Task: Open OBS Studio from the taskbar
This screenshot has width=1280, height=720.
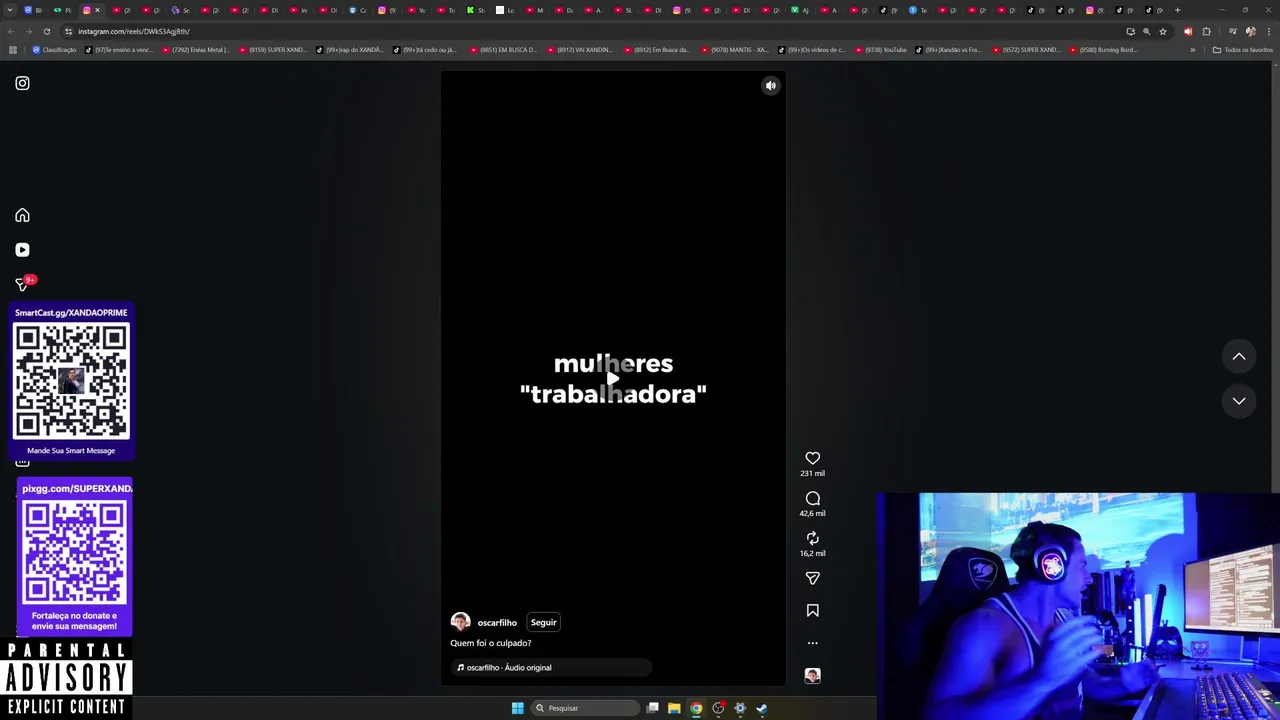Action: tap(718, 708)
